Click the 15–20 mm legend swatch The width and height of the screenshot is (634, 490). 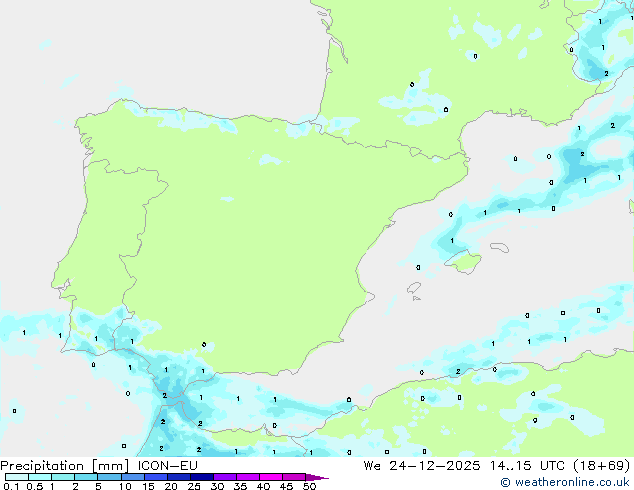tap(156, 477)
